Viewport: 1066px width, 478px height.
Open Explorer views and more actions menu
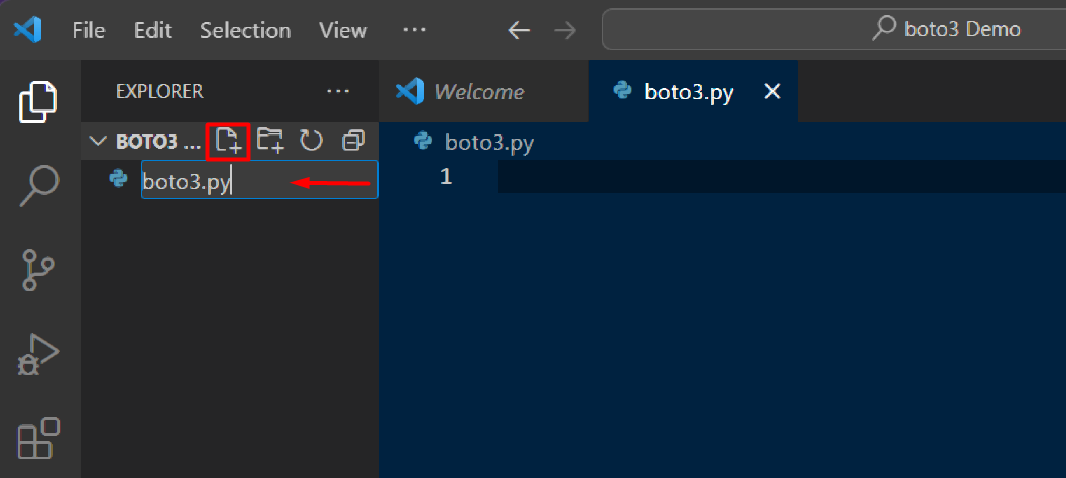(338, 91)
